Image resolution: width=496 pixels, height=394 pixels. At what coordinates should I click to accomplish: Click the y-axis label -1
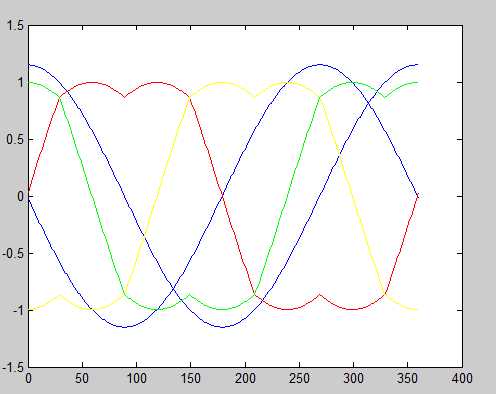click(x=19, y=310)
